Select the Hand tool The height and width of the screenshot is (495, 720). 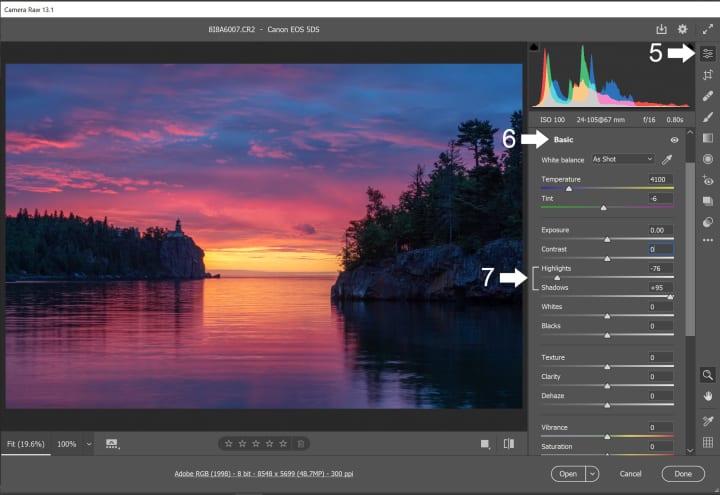click(708, 397)
